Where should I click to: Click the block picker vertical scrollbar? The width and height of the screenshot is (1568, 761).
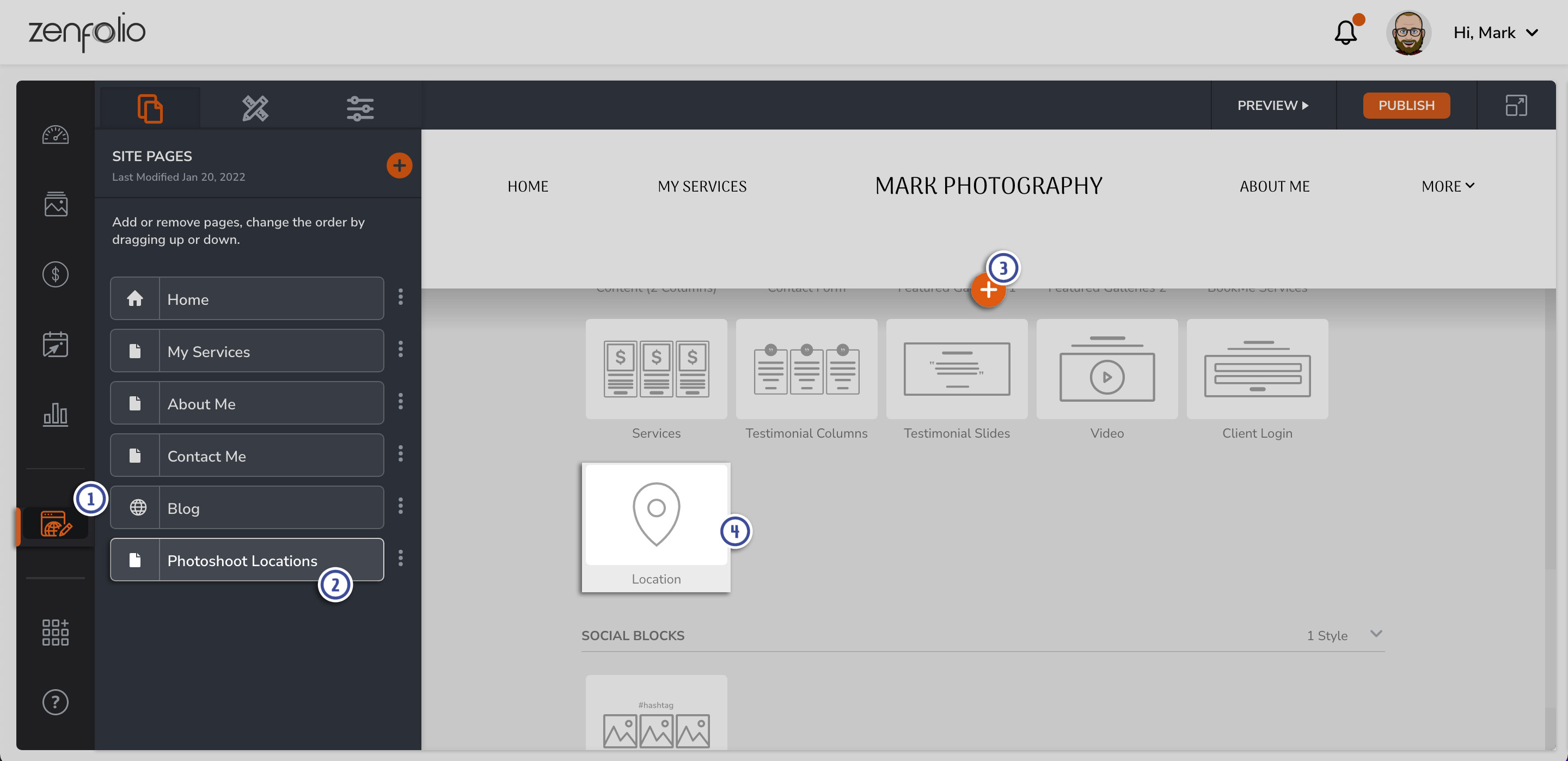point(1549,428)
